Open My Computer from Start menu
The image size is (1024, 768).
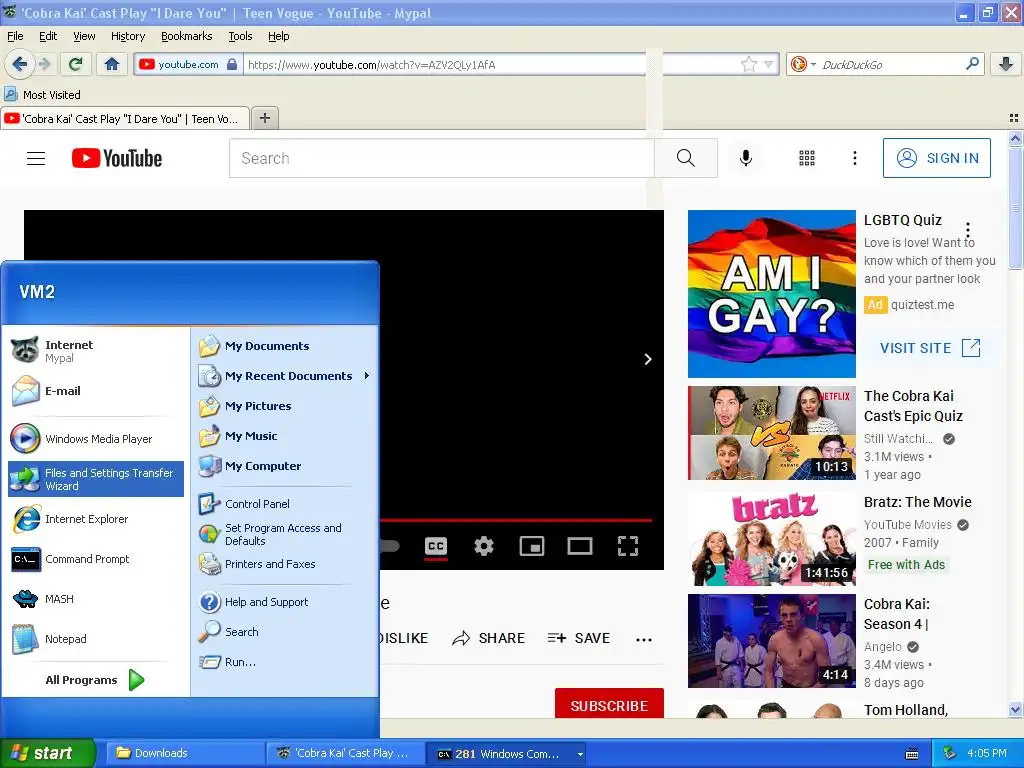pyautogui.click(x=285, y=466)
